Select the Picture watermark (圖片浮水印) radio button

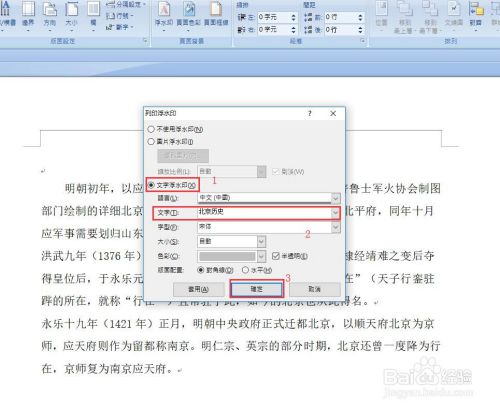[x=151, y=142]
